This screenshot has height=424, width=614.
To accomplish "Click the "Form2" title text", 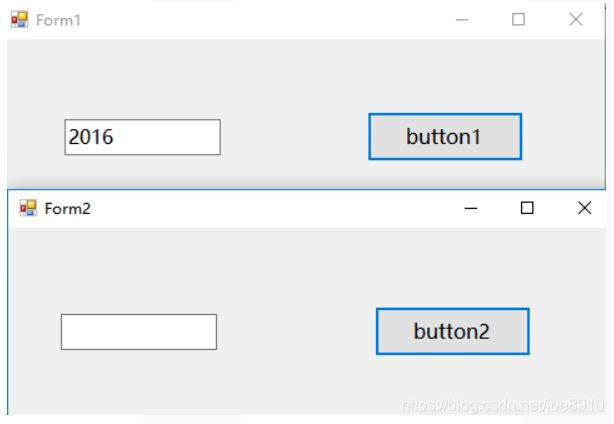I will point(67,208).
